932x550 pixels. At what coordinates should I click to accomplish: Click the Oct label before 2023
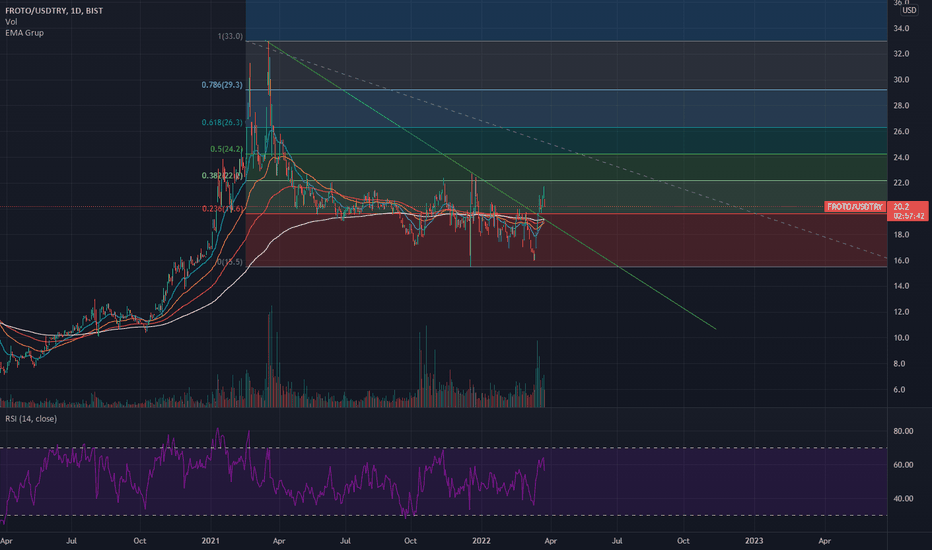coord(684,541)
